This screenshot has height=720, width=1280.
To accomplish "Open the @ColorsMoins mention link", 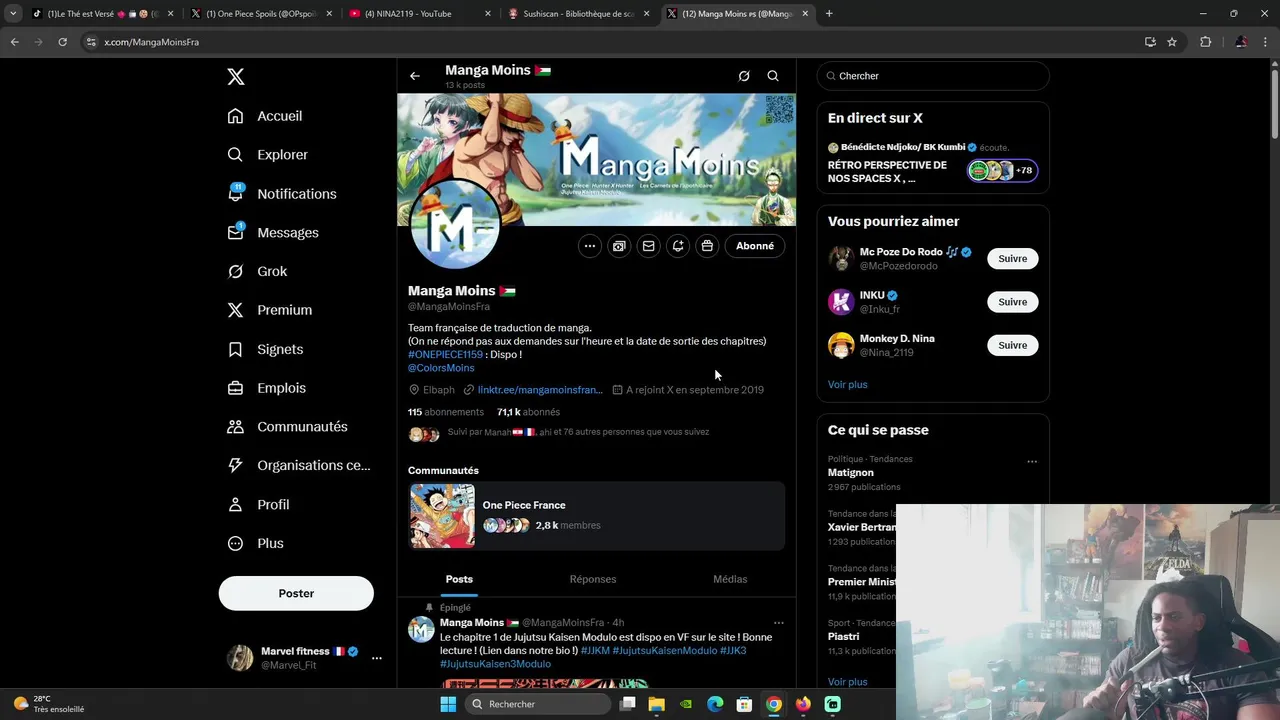I will coord(441,368).
